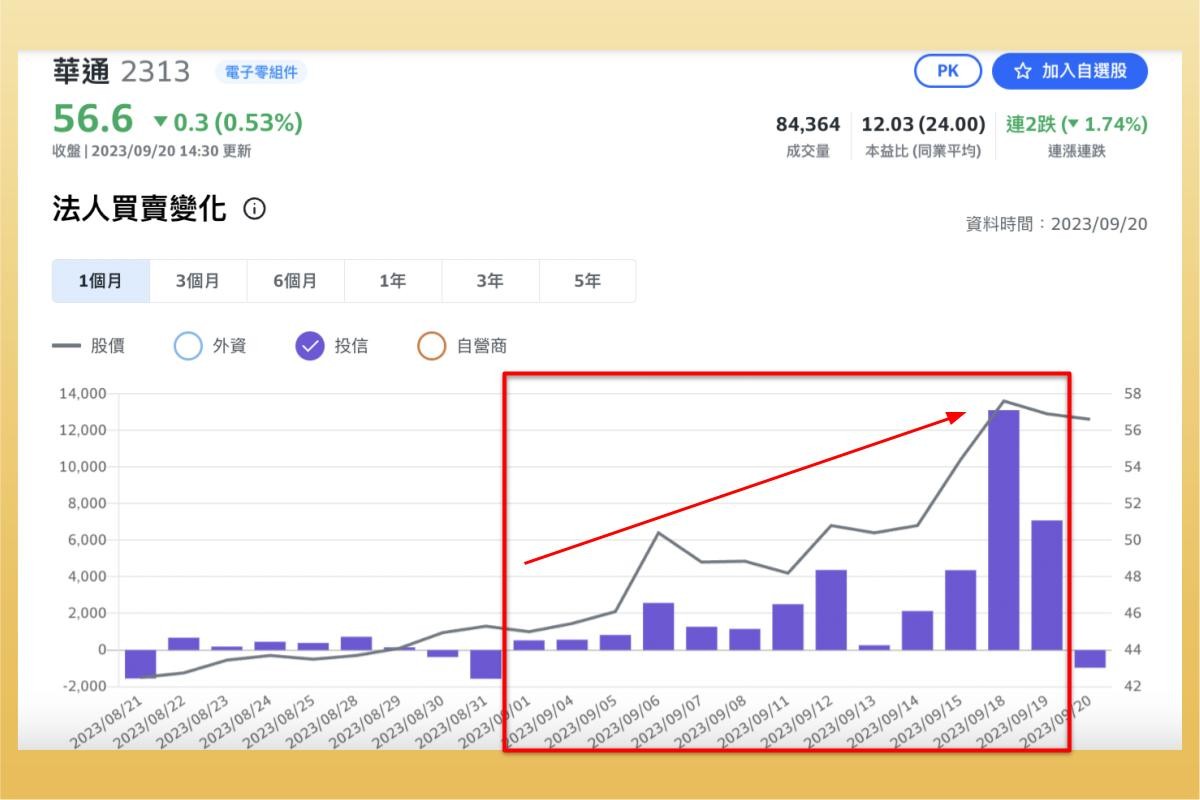1200x800 pixels.
Task: Switch to the 3個月 range tab
Action: pyautogui.click(x=198, y=281)
